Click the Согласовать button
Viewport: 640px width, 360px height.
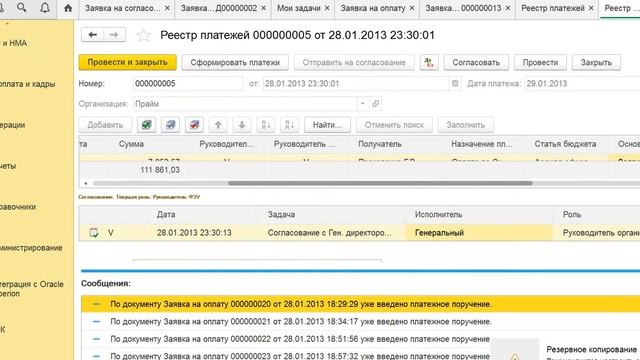[476, 62]
